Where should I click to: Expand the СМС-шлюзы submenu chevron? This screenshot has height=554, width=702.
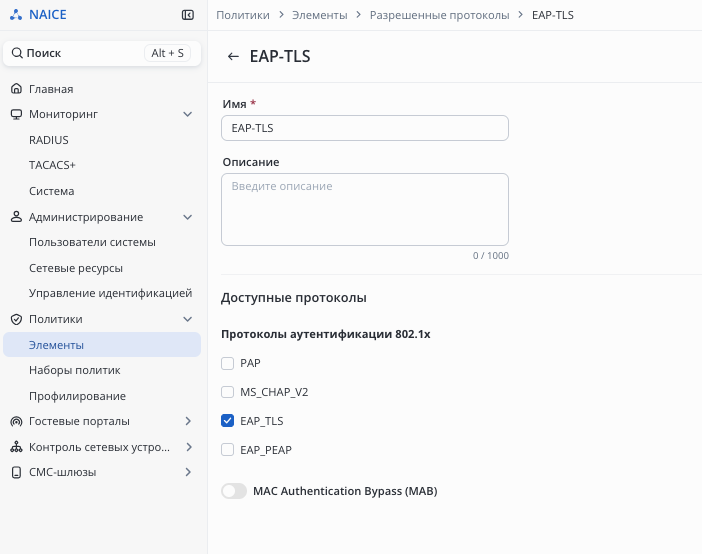coord(187,472)
